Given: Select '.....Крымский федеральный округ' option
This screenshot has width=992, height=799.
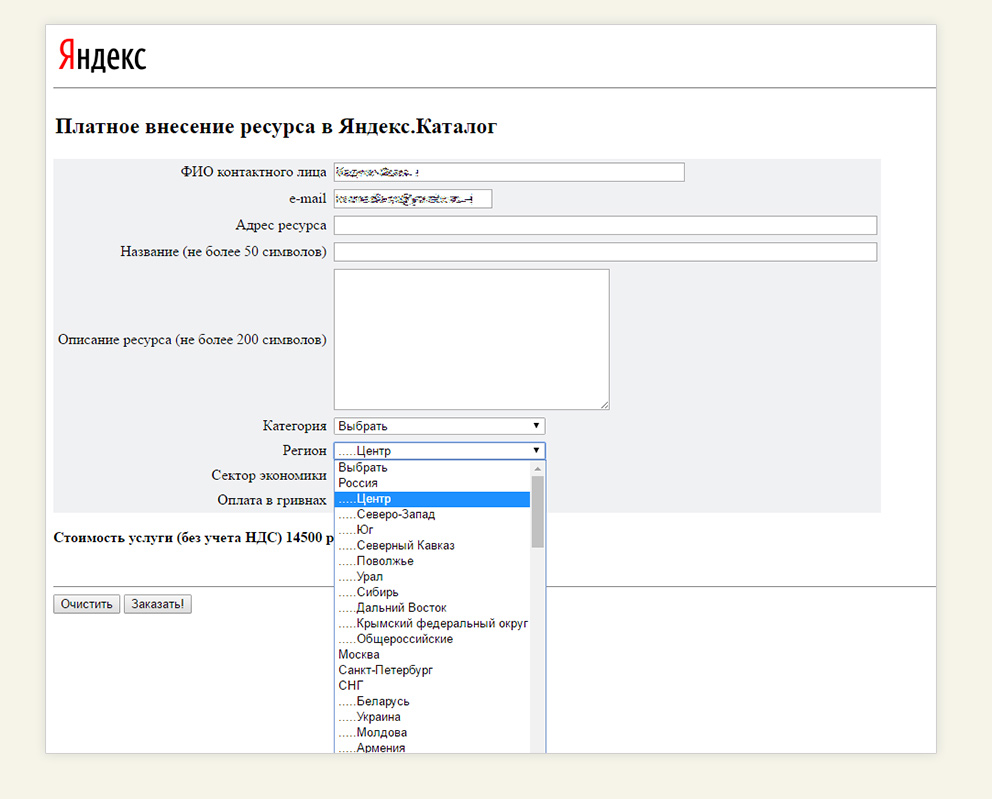Looking at the screenshot, I should point(432,624).
